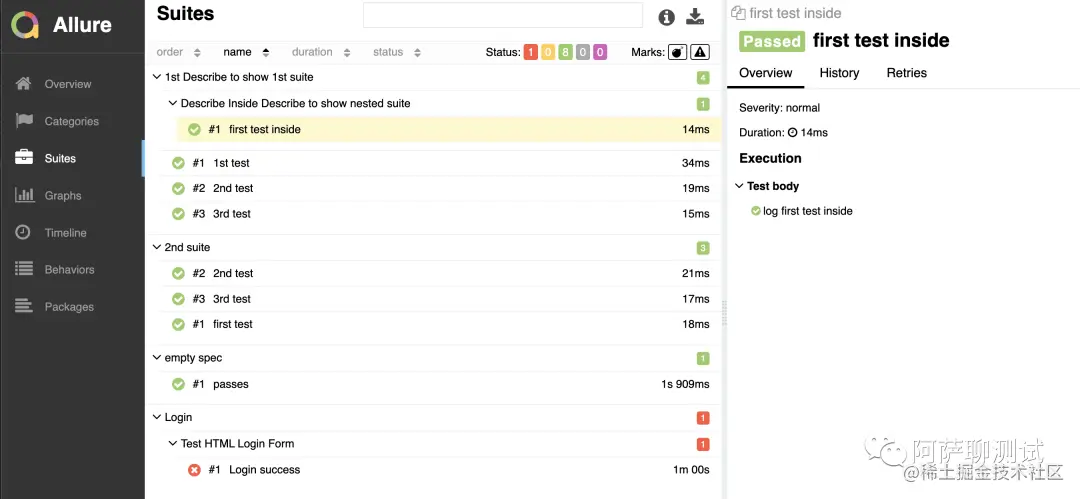The height and width of the screenshot is (499, 1080).
Task: Click the Packages lines icon
Action: pyautogui.click(x=24, y=306)
